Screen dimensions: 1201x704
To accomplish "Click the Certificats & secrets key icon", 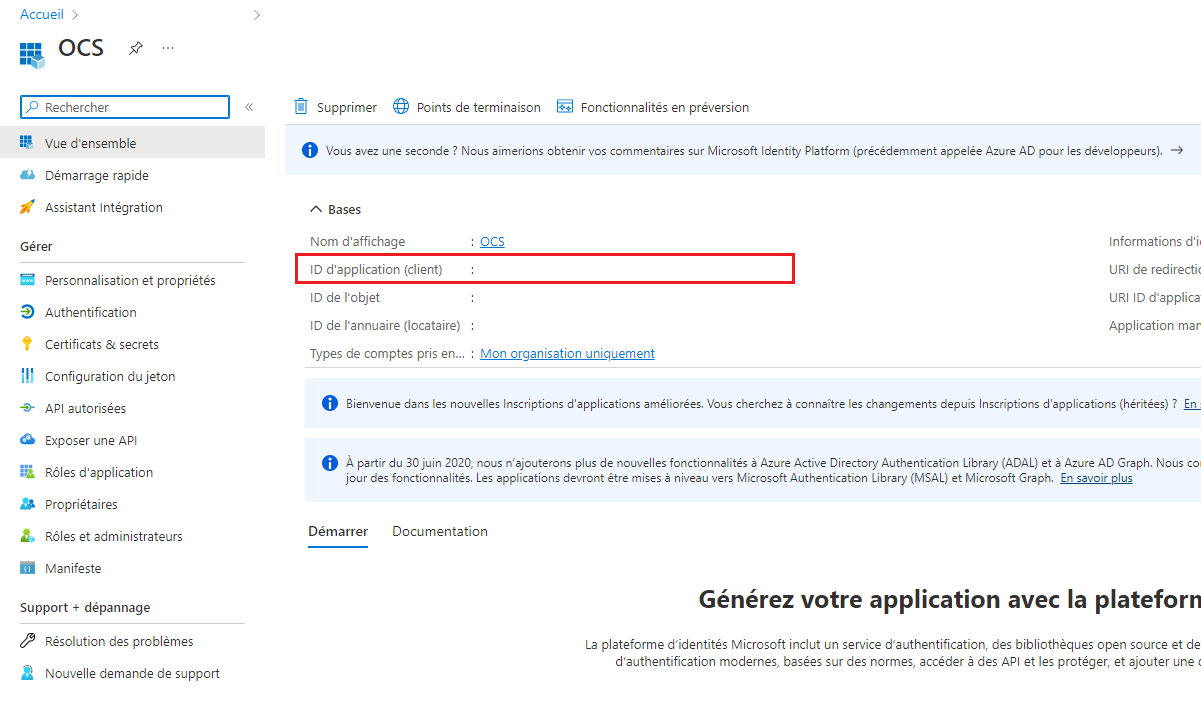I will click(x=27, y=344).
